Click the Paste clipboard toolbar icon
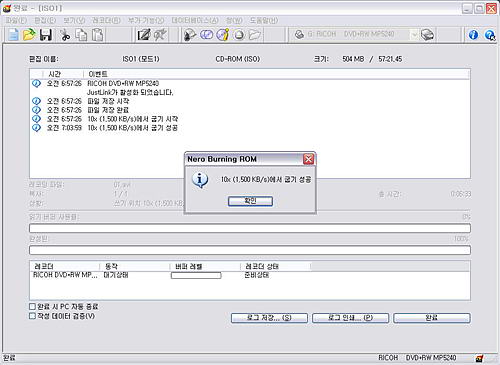This screenshot has width=500, height=365. 97,35
